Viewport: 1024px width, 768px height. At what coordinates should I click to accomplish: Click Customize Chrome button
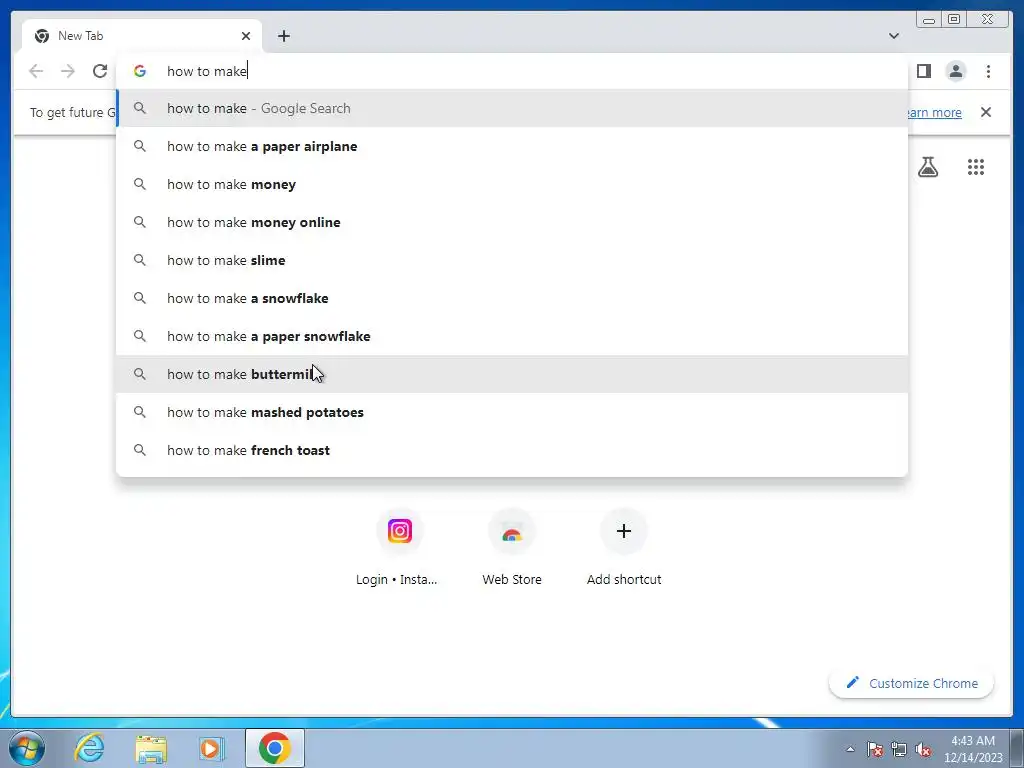(x=912, y=683)
